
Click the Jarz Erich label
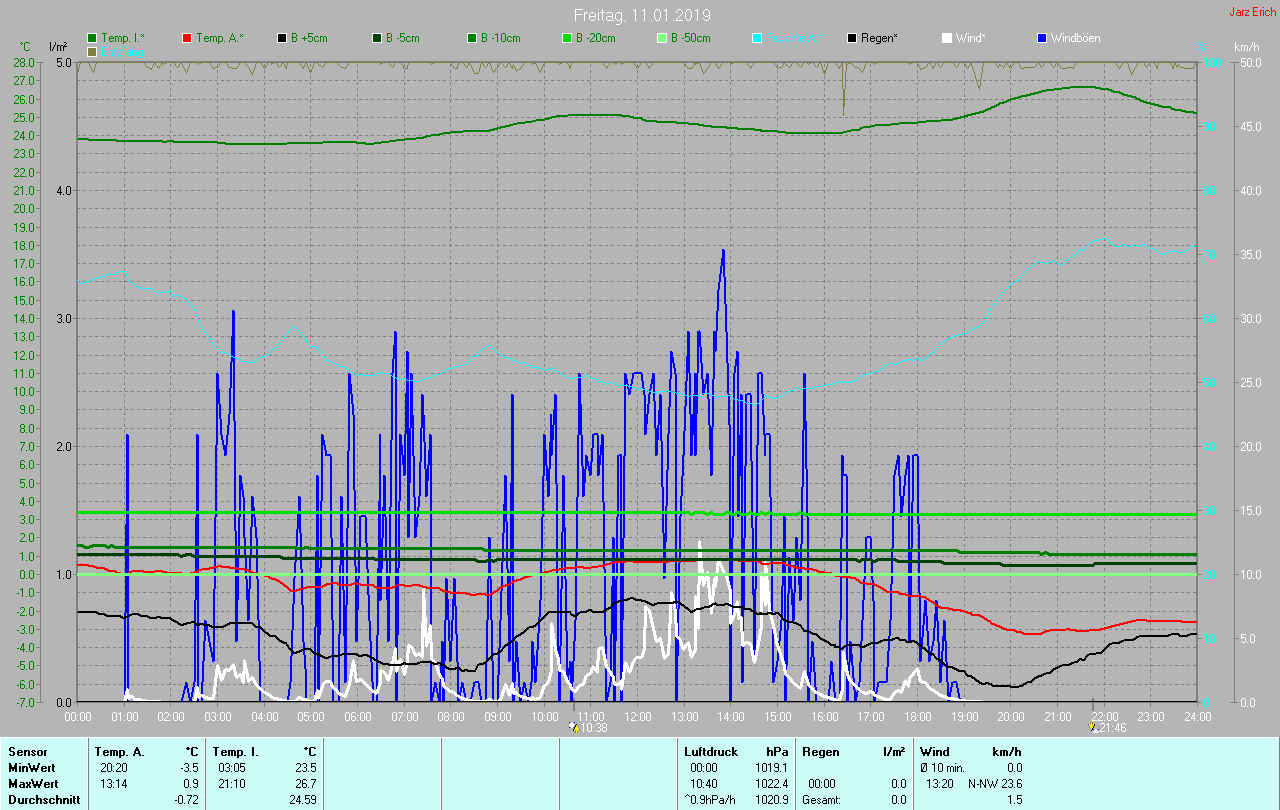click(1252, 12)
